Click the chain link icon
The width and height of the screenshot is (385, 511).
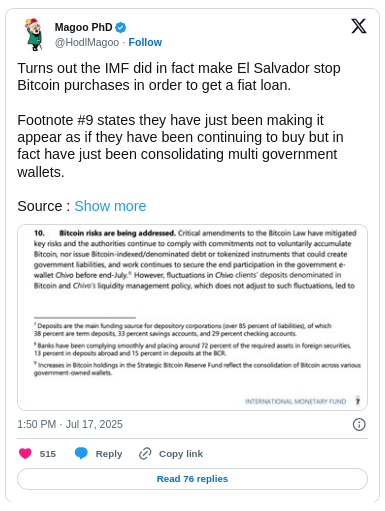coord(145,453)
